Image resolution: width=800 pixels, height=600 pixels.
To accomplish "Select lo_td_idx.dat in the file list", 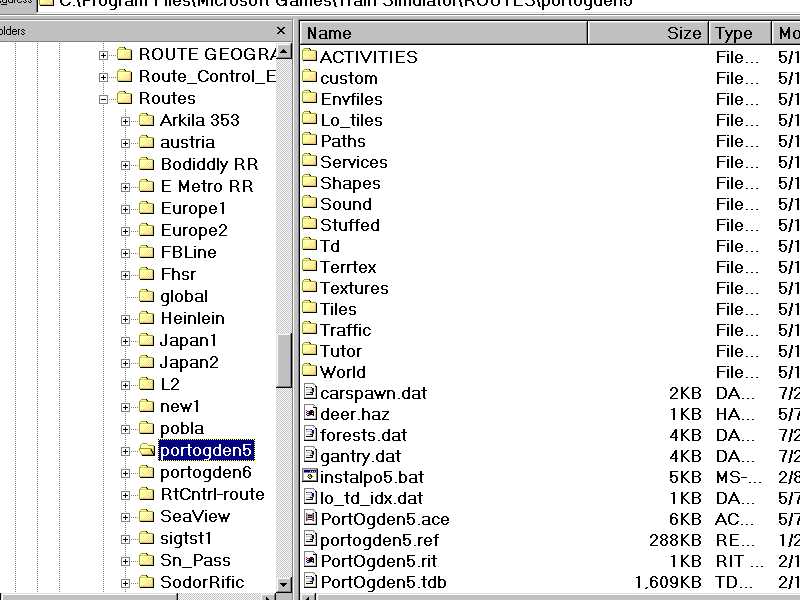I will pyautogui.click(x=371, y=498).
